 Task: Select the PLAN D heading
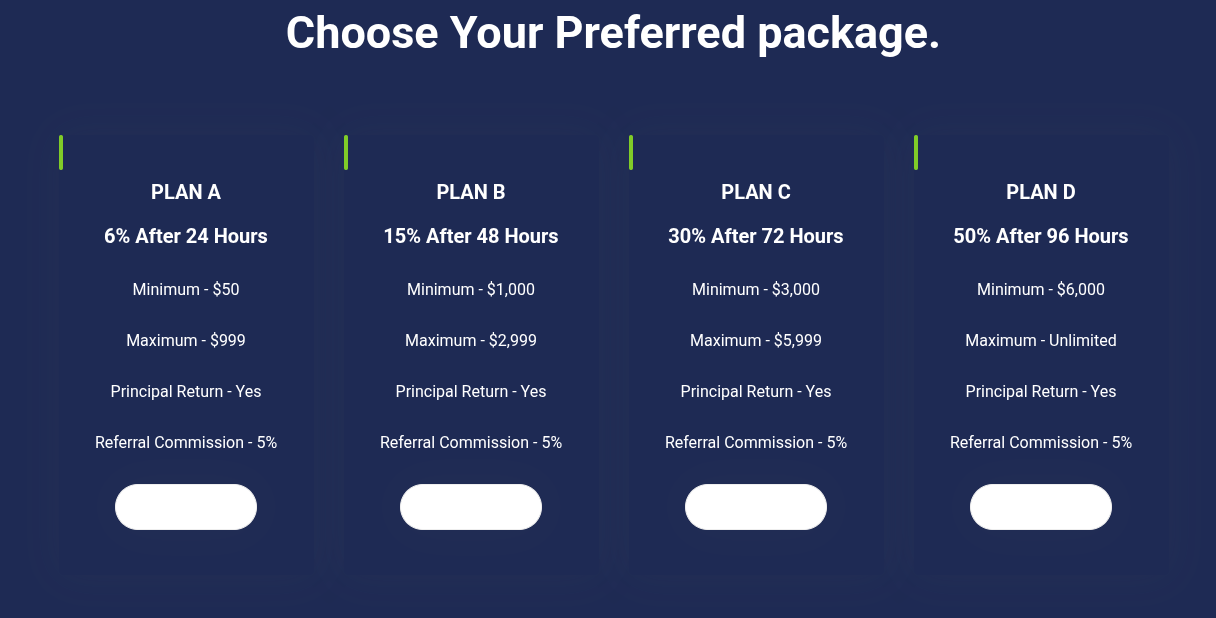pos(1041,192)
